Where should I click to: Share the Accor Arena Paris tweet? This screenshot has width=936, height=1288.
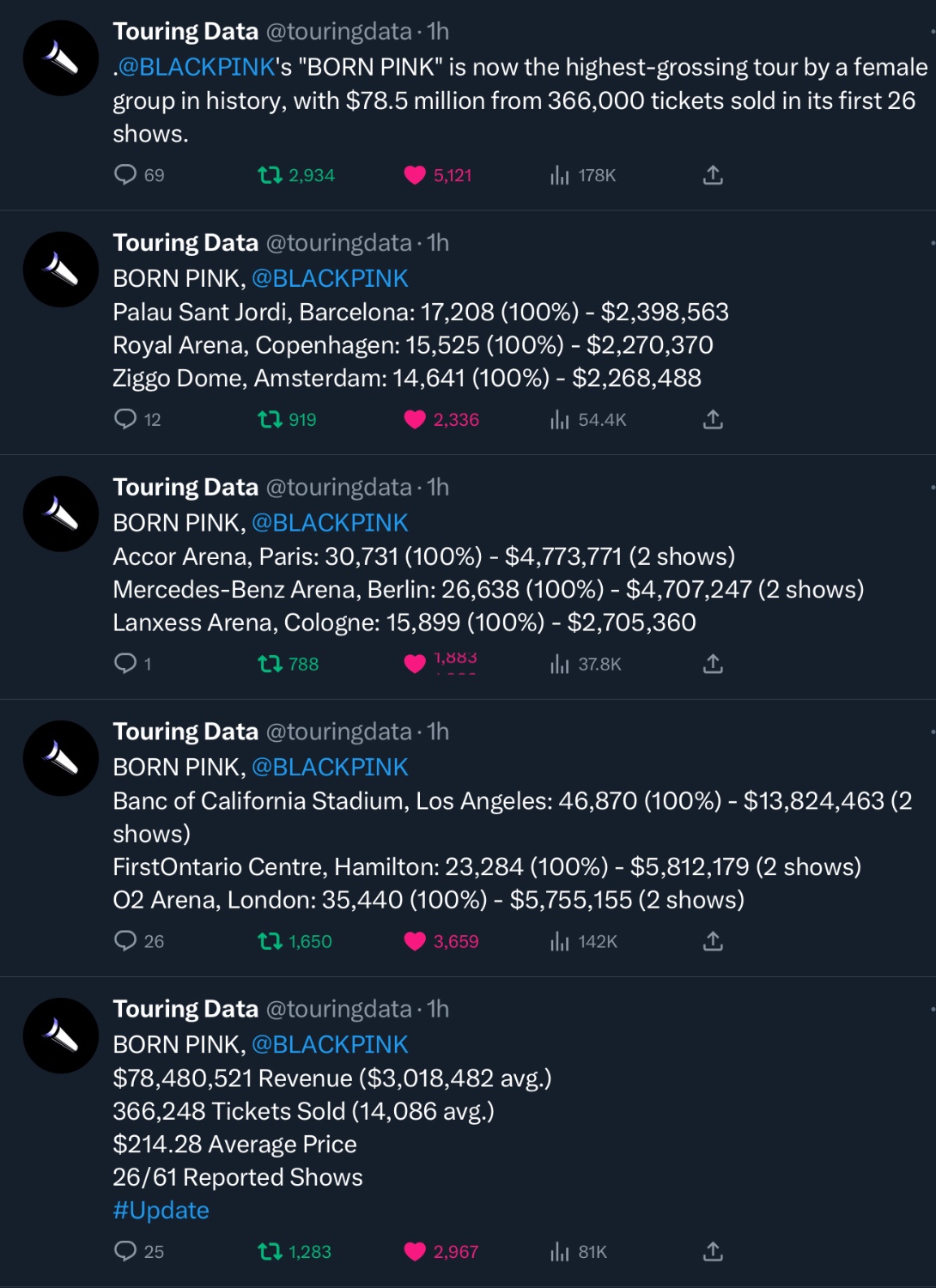[x=713, y=664]
